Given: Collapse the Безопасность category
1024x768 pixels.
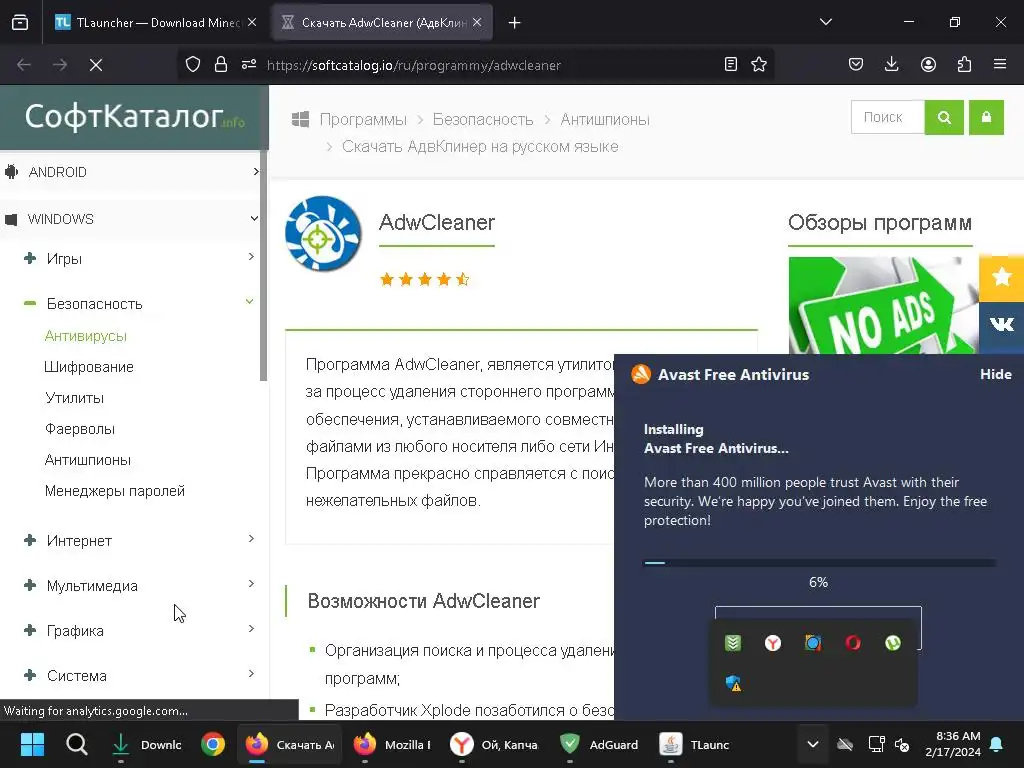Looking at the screenshot, I should [138, 304].
